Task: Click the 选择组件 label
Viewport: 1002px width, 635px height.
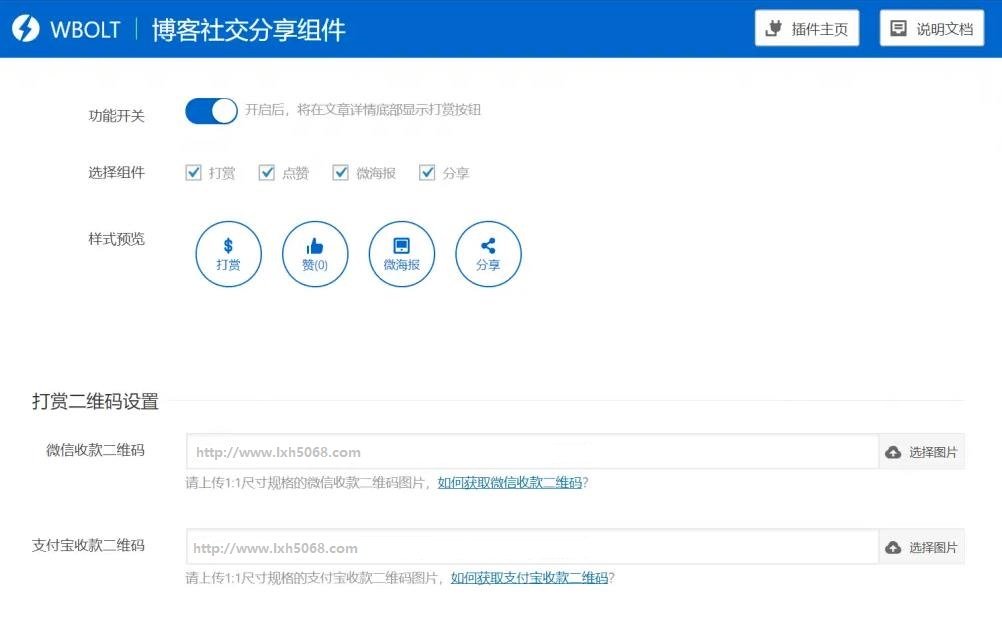Action: point(116,172)
